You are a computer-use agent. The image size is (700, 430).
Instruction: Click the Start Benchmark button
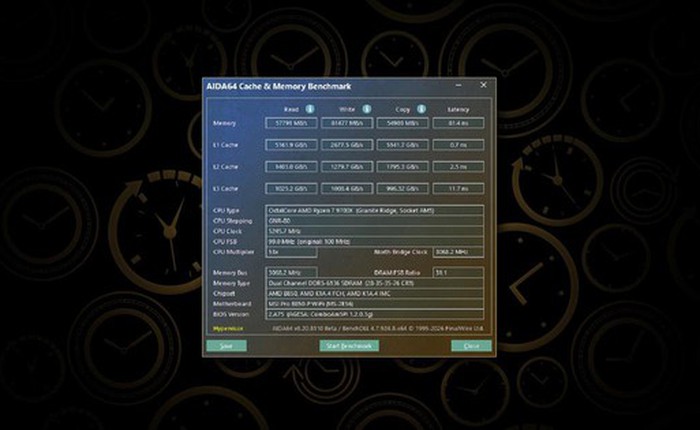tap(349, 346)
